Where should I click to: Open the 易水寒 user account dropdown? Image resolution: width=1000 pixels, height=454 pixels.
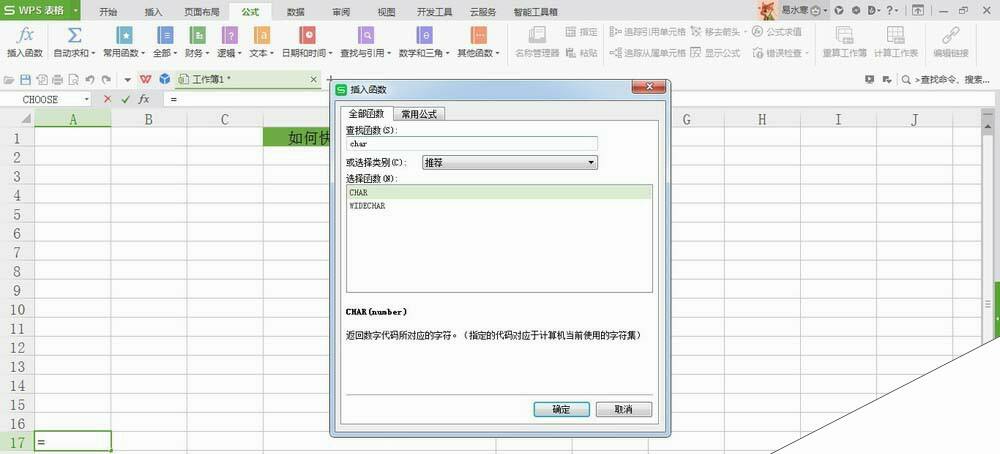(x=825, y=10)
